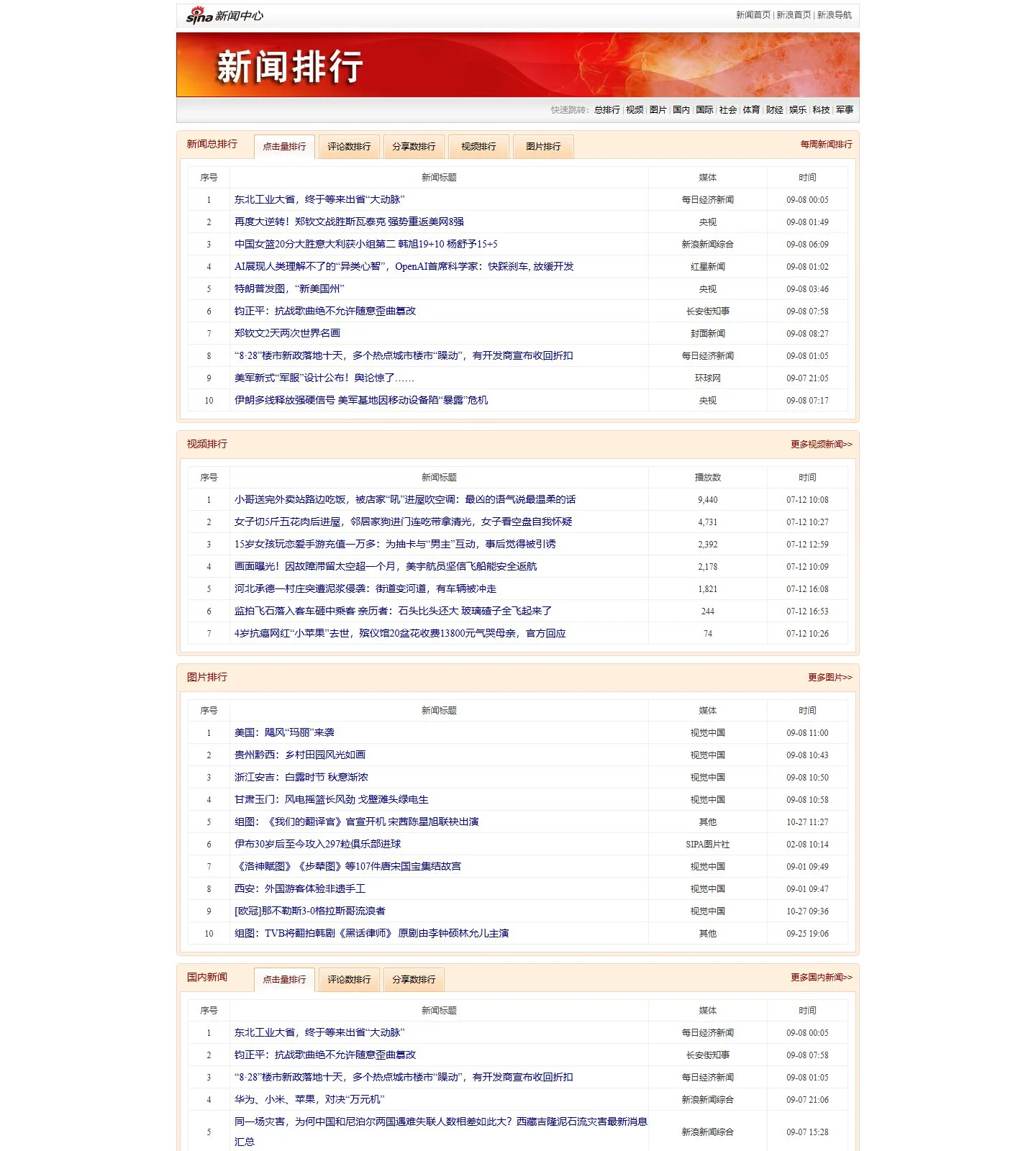
Task: Open 4岁抗癌网红小苹果去世 video
Action: [x=400, y=633]
